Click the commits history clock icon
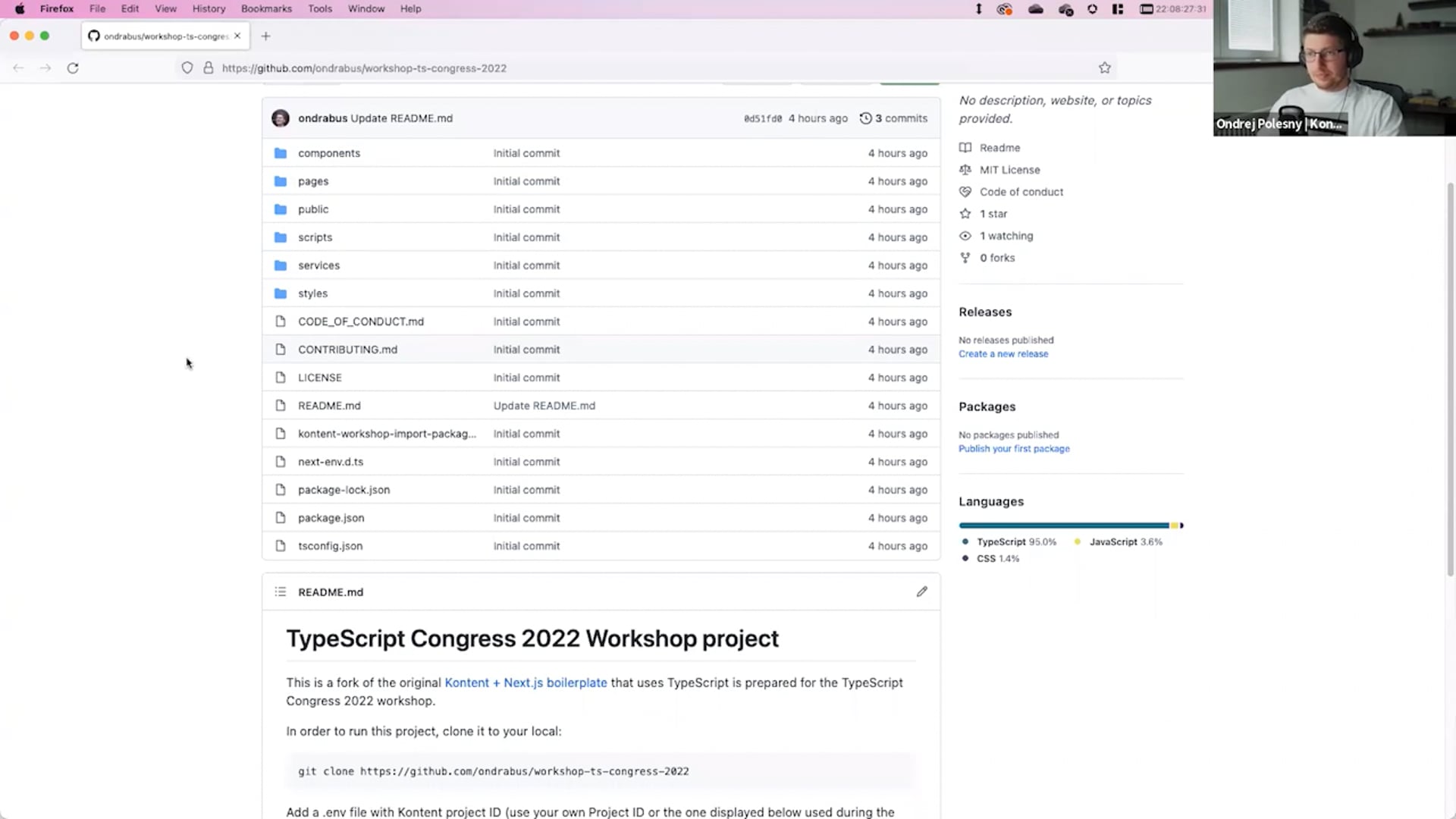 click(865, 118)
